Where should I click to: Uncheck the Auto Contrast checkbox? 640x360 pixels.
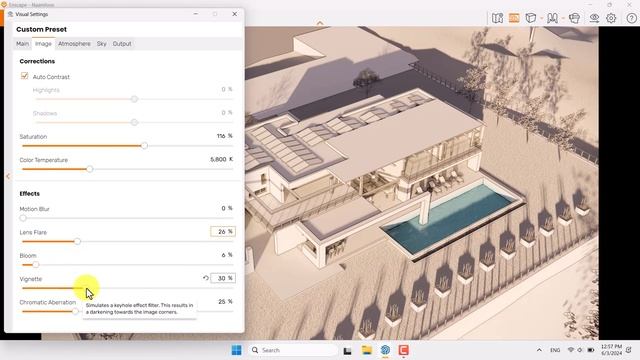tap(24, 76)
